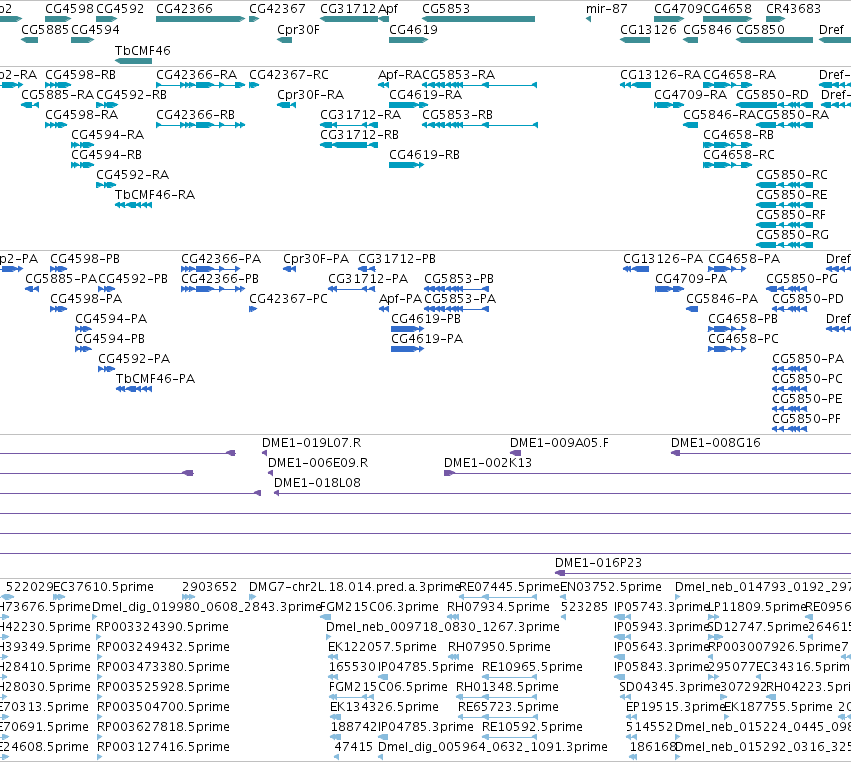Select the TbCMF46-RA transcript label
Viewport: 851px width, 762px height.
click(x=155, y=194)
